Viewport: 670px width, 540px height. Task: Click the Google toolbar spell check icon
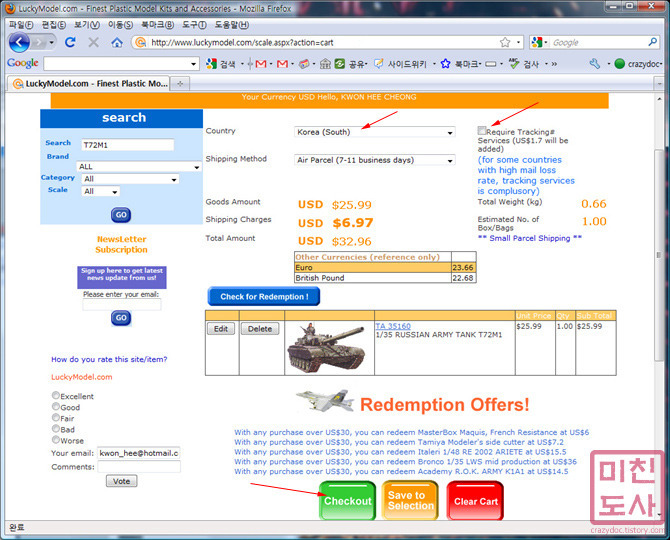[x=514, y=64]
